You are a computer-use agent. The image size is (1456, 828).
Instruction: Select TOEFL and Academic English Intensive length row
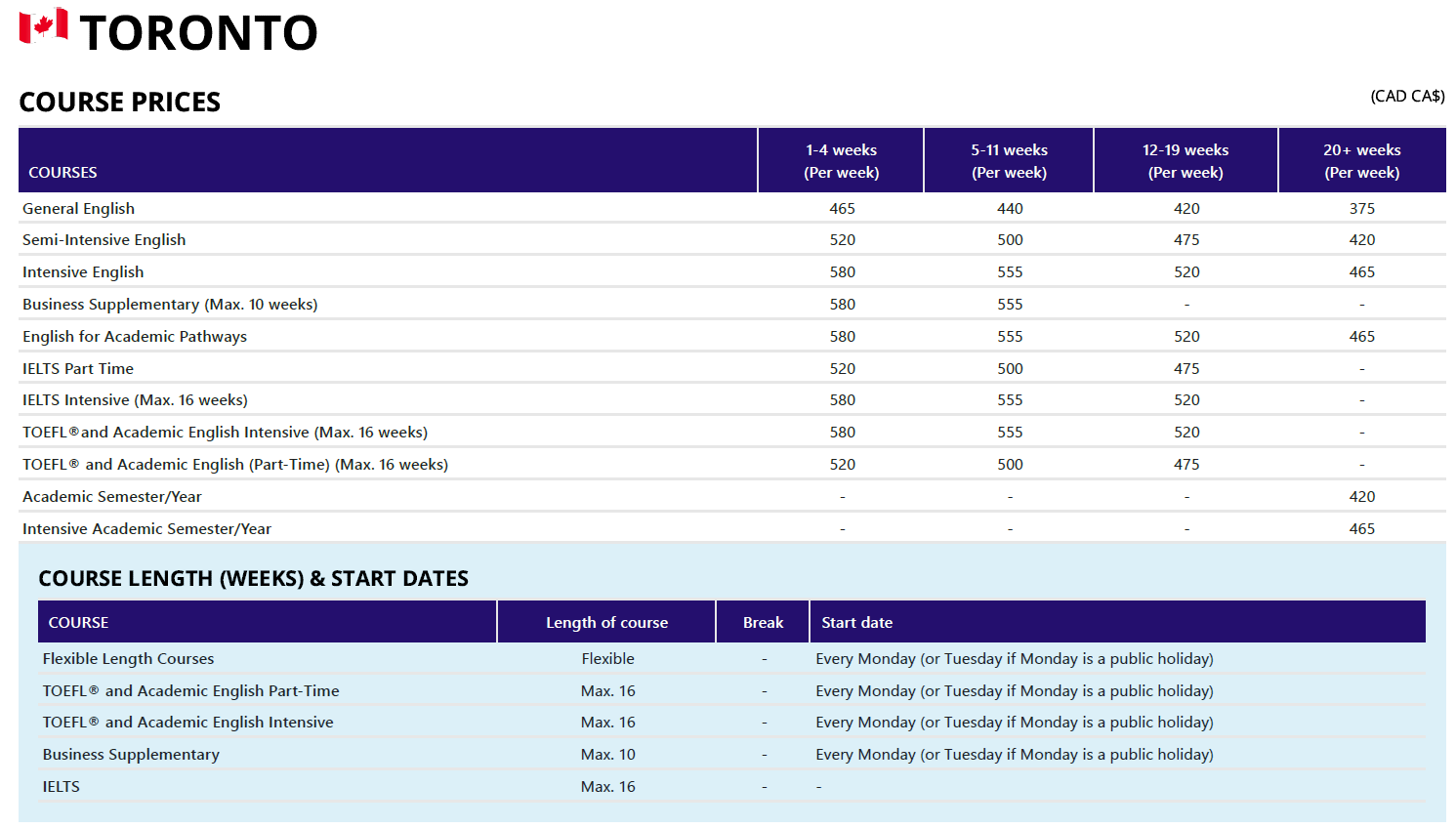pyautogui.click(x=732, y=723)
